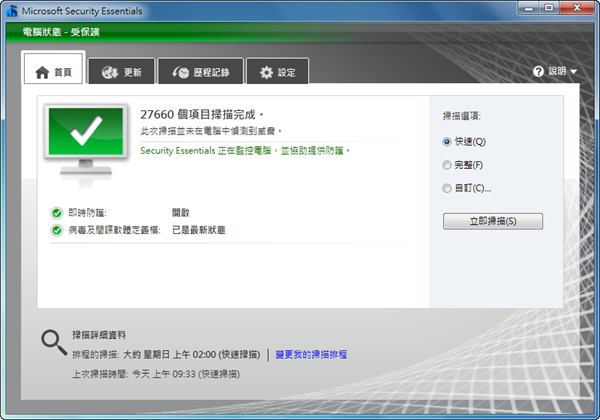Image resolution: width=600 pixels, height=420 pixels.
Task: Open the 變更我的掃描排程 link
Action: pos(311,355)
